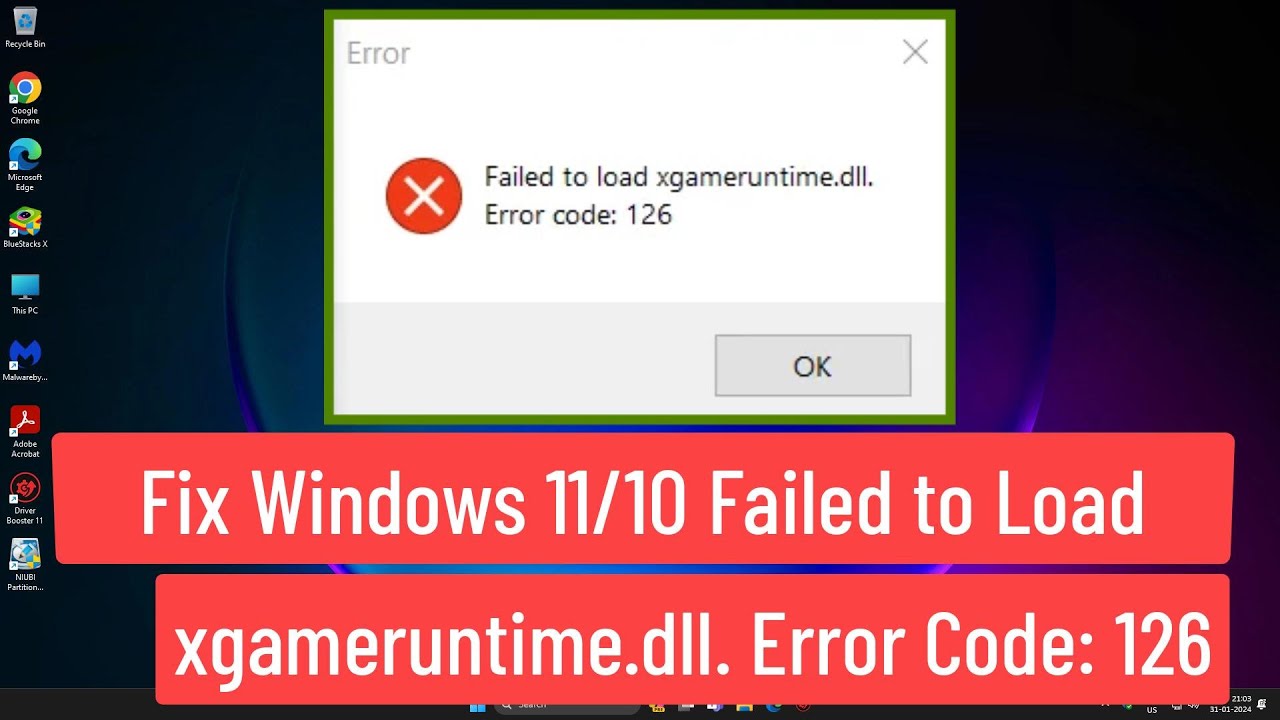
Task: Launch Google Chrome from the desktop
Action: tap(25, 98)
